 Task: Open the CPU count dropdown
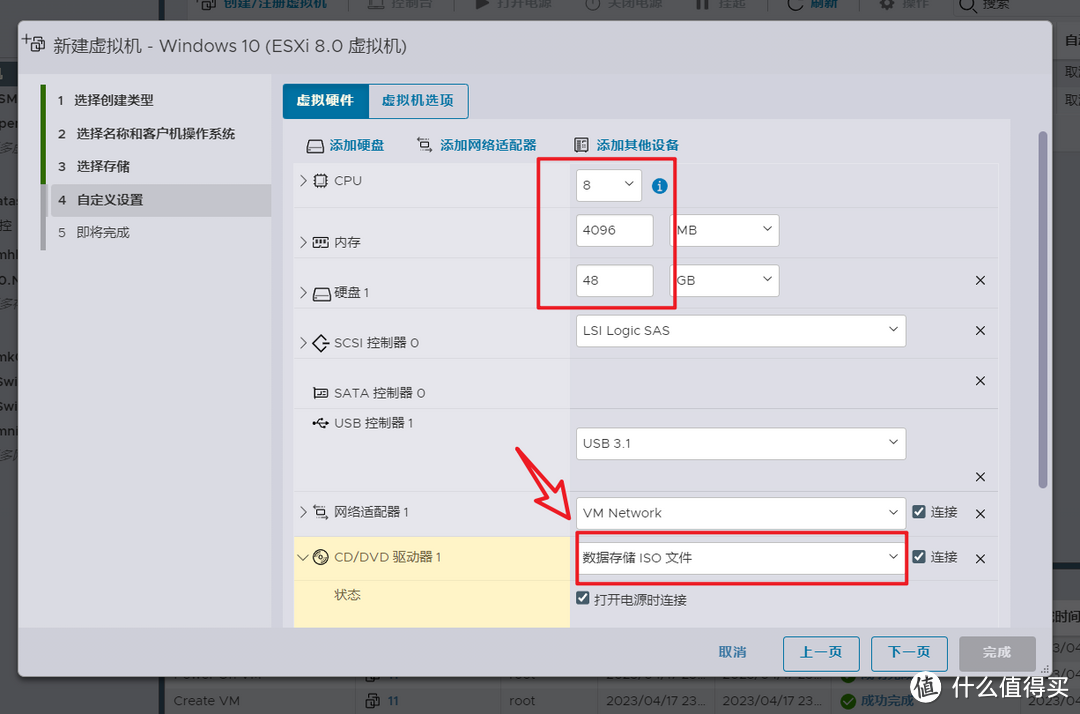click(x=608, y=185)
